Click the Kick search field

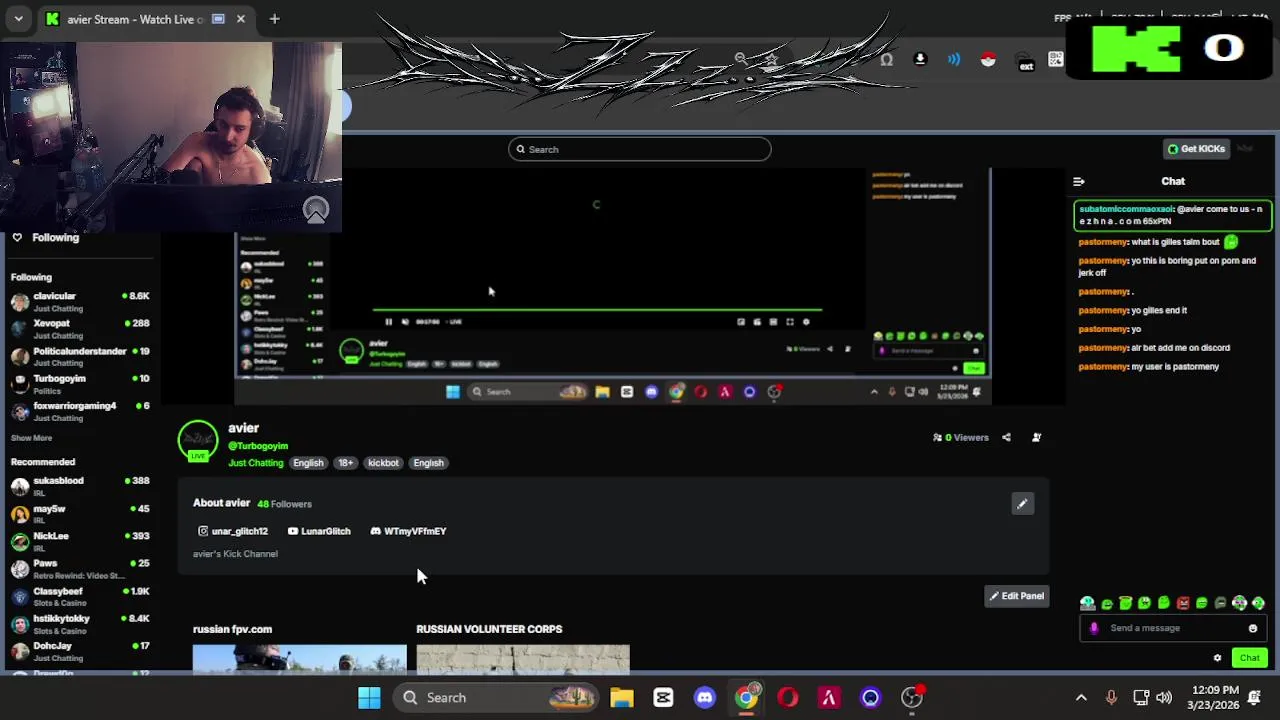(640, 149)
